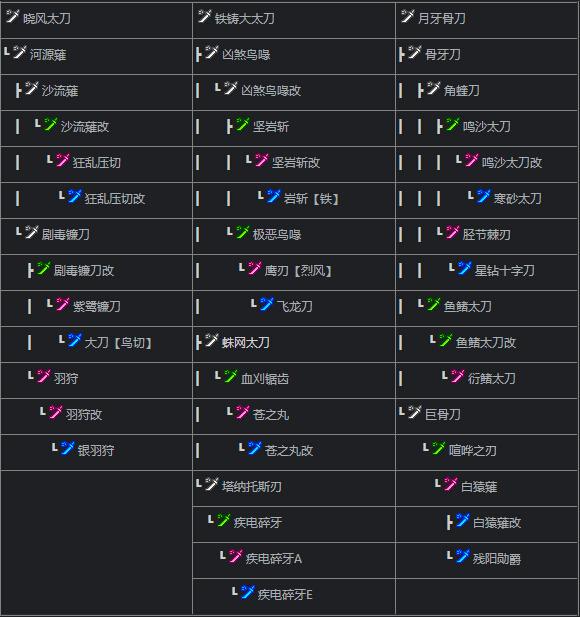Select the 塔纳托斯刃 branch entry
Image resolution: width=580 pixels, height=617 pixels.
[x=251, y=487]
